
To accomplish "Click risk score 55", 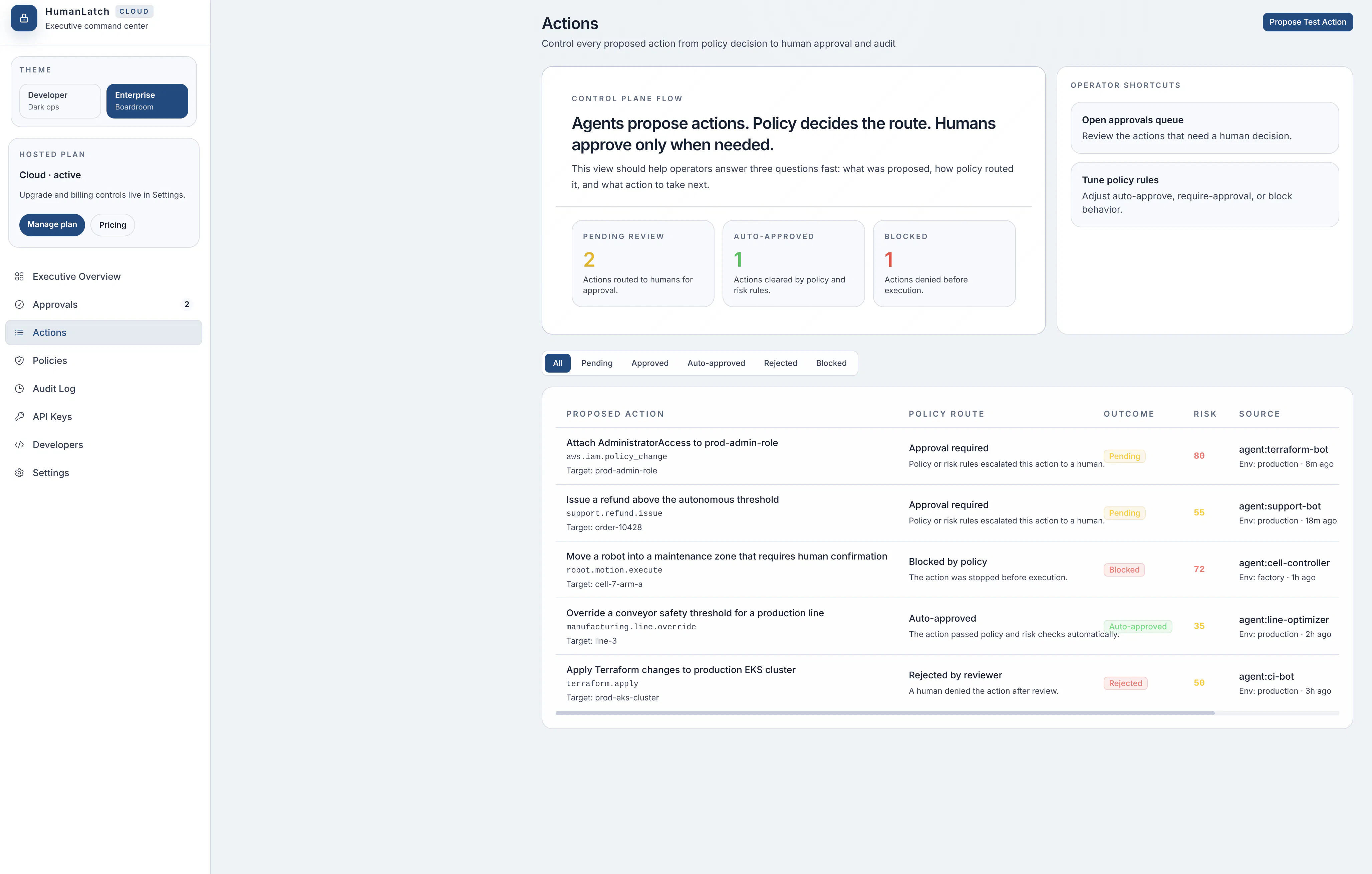I will (1199, 512).
